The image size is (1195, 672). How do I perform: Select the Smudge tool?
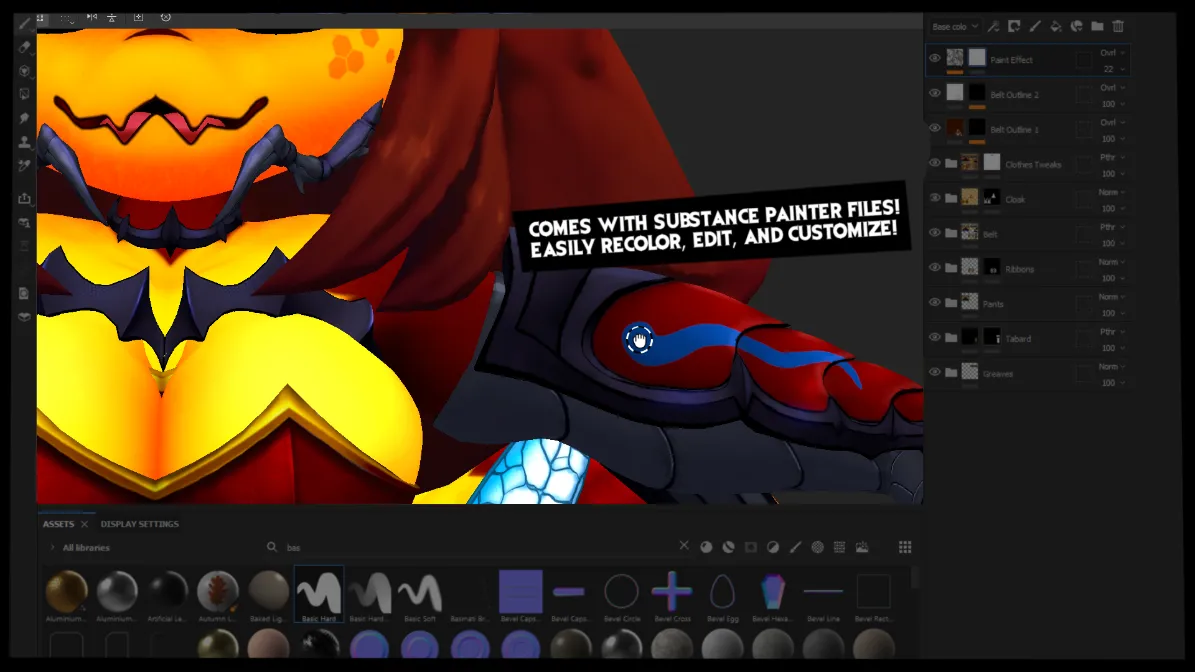[x=24, y=118]
